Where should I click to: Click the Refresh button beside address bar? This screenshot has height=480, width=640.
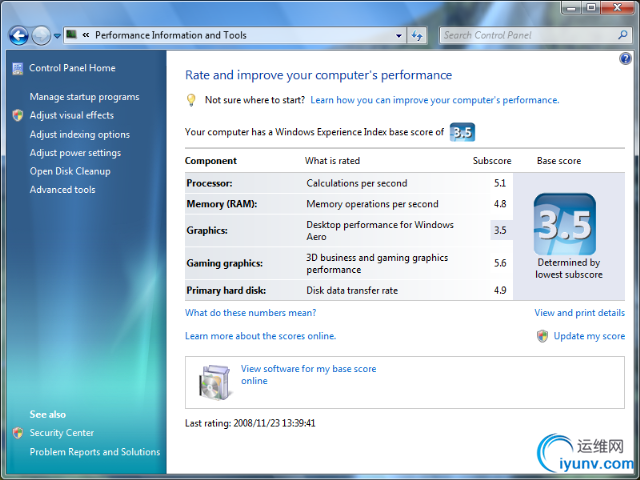[x=417, y=36]
